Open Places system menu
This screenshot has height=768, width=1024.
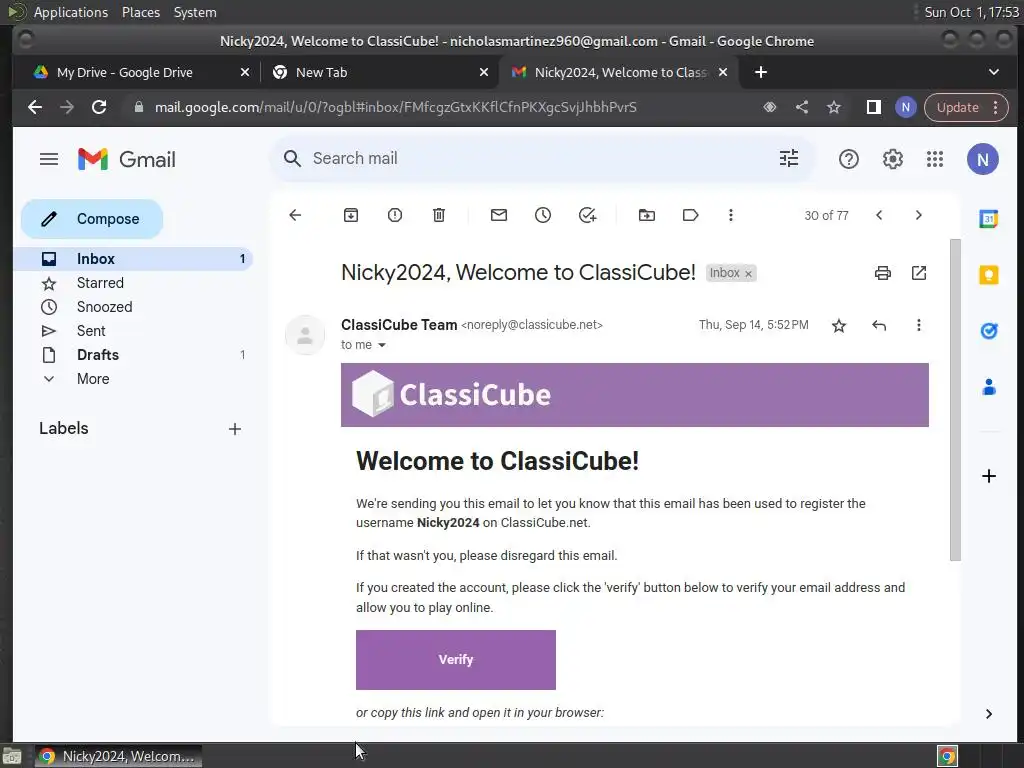(x=141, y=12)
